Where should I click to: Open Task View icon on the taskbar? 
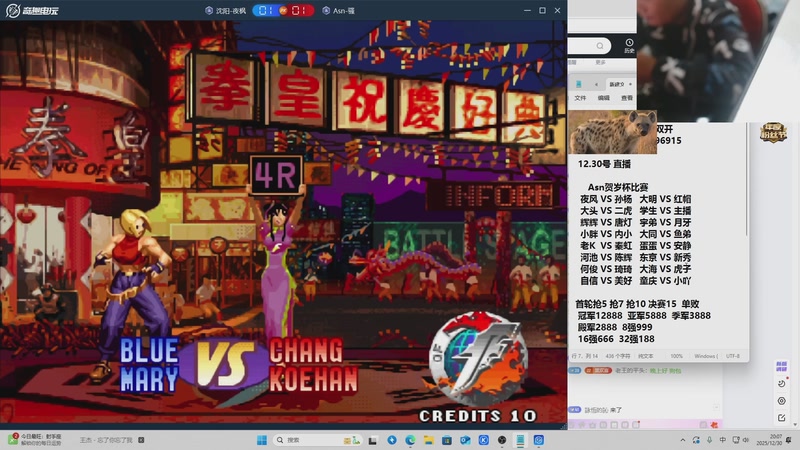pyautogui.click(x=373, y=440)
